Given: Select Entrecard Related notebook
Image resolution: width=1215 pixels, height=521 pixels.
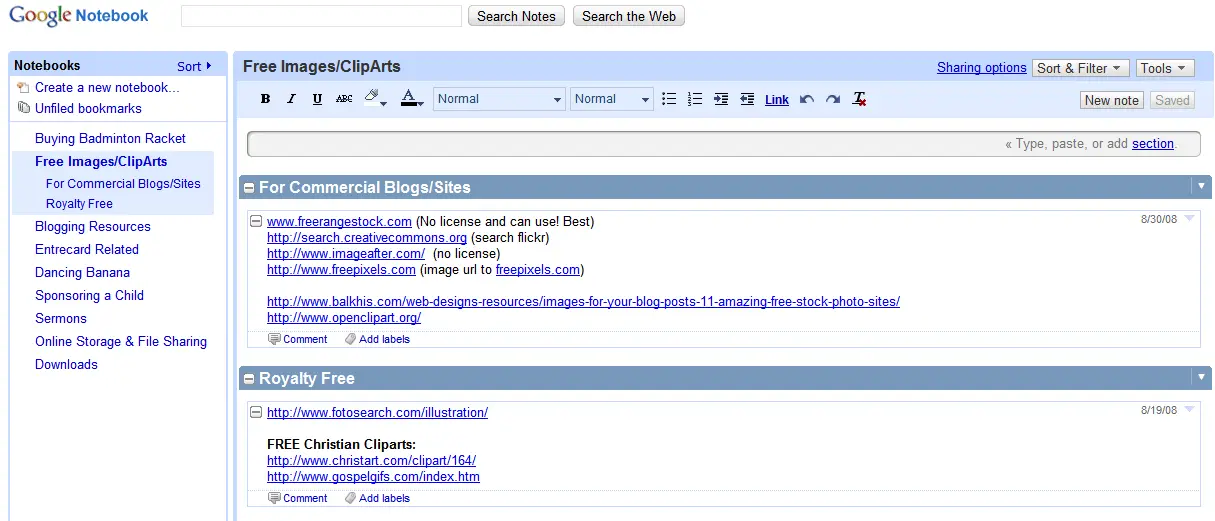Looking at the screenshot, I should 87,249.
